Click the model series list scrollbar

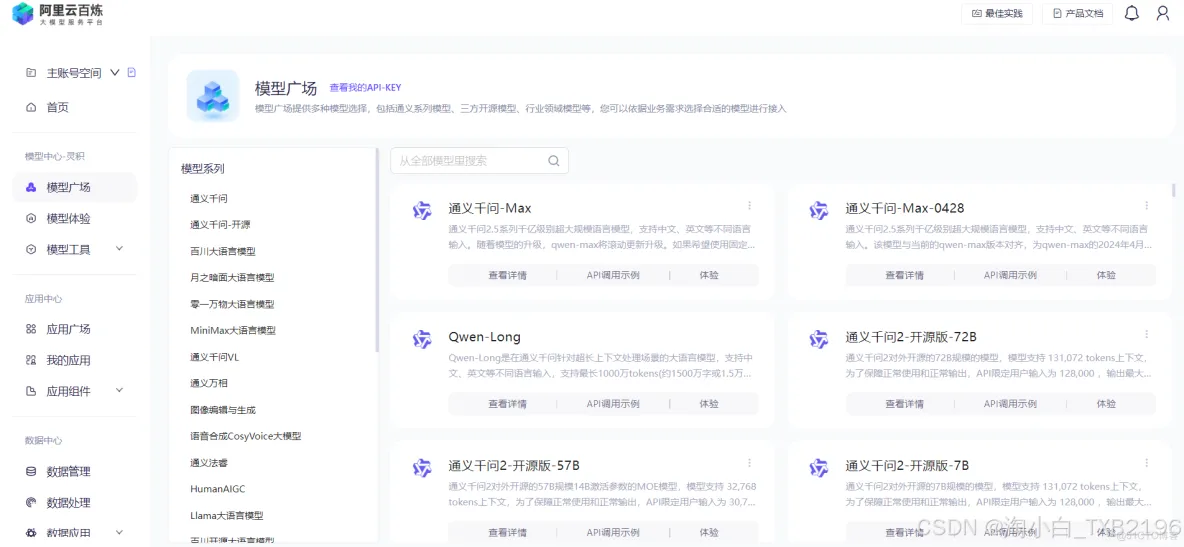point(377,250)
